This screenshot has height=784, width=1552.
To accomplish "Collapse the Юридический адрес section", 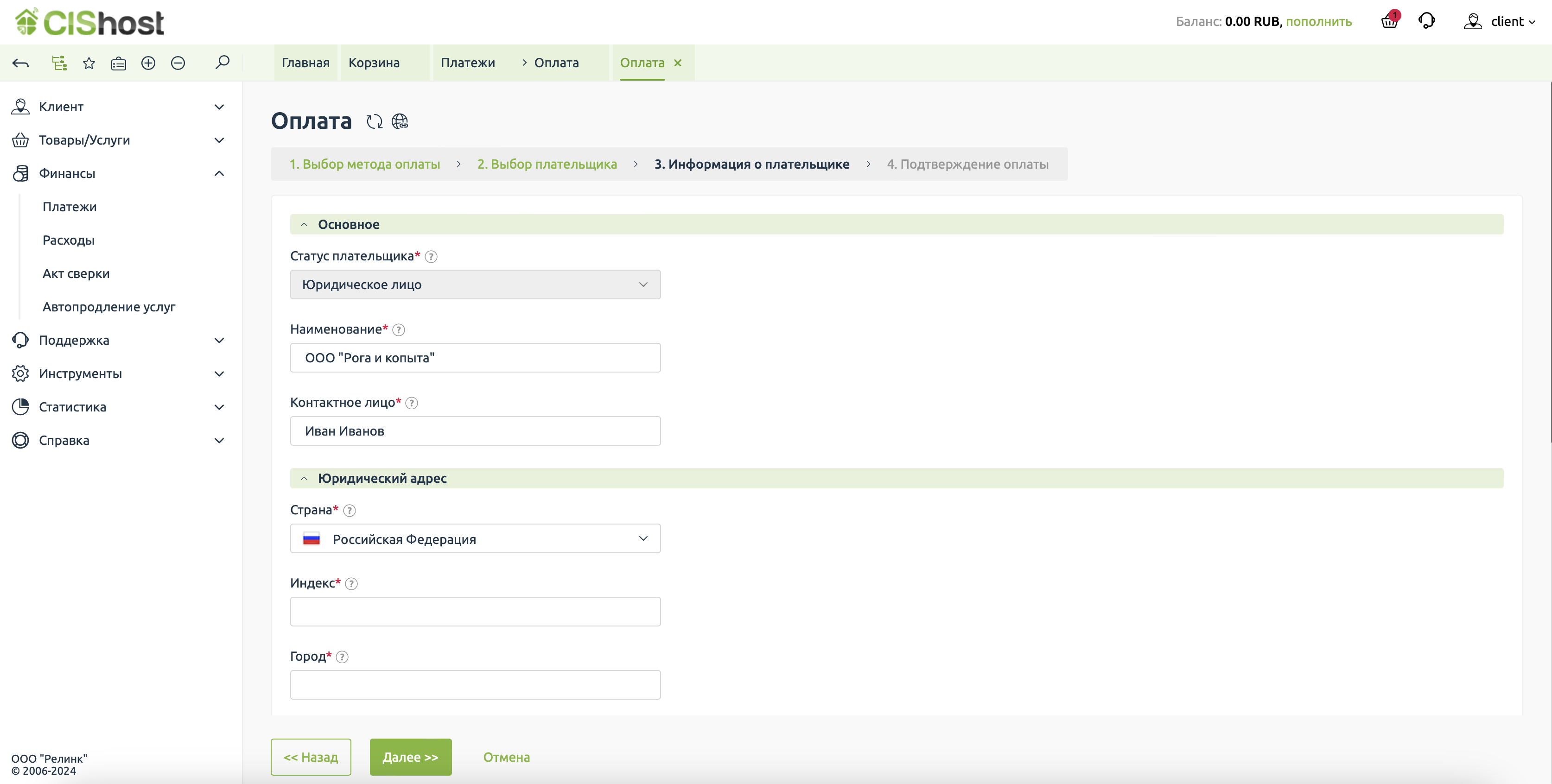I will [304, 479].
